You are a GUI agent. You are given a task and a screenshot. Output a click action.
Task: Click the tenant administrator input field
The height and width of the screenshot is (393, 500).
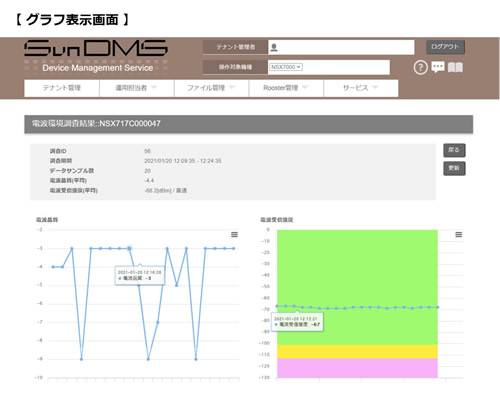(x=341, y=47)
